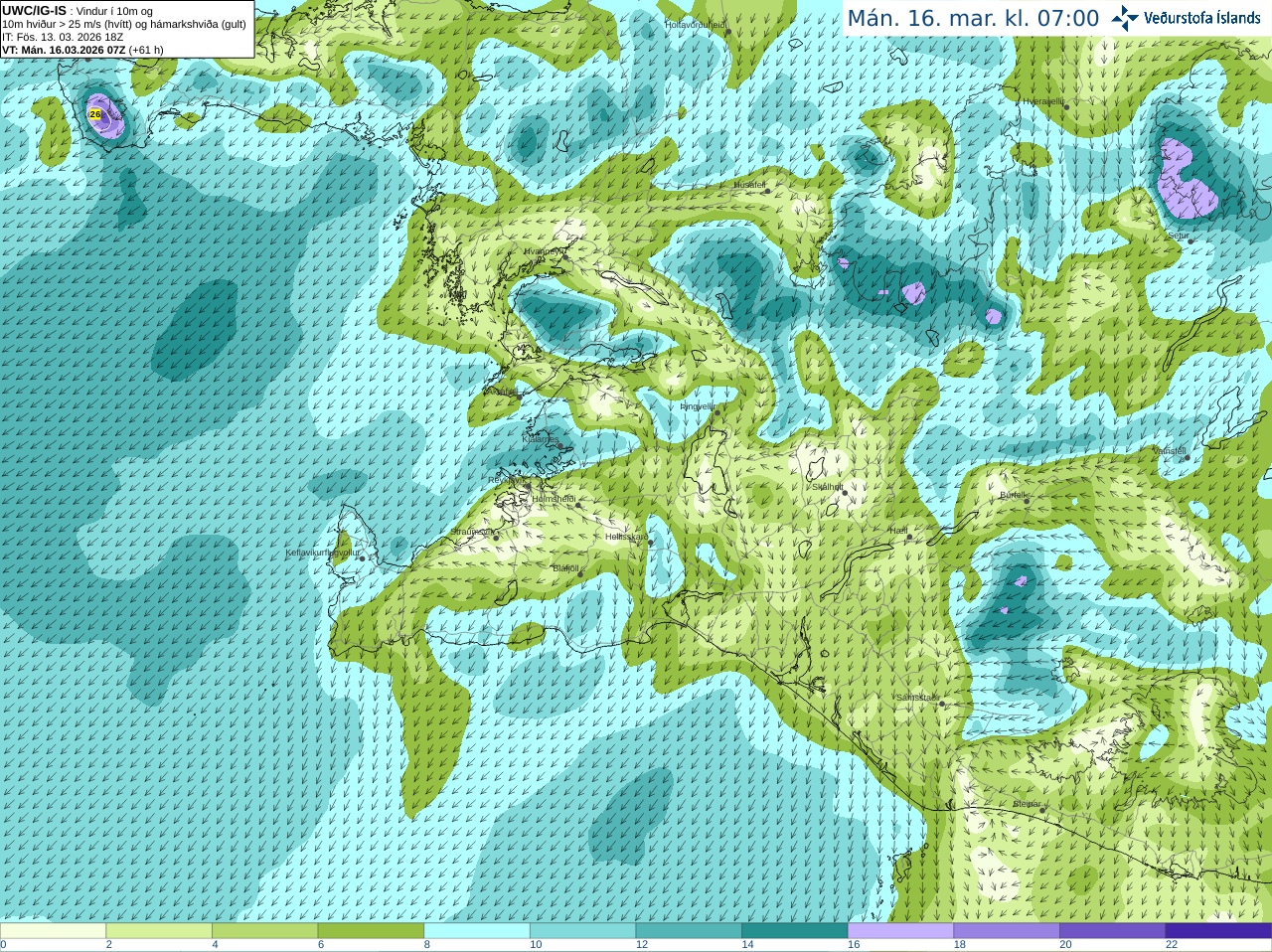Click the Reykjavík station label
This screenshot has width=1272, height=952.
click(x=506, y=480)
